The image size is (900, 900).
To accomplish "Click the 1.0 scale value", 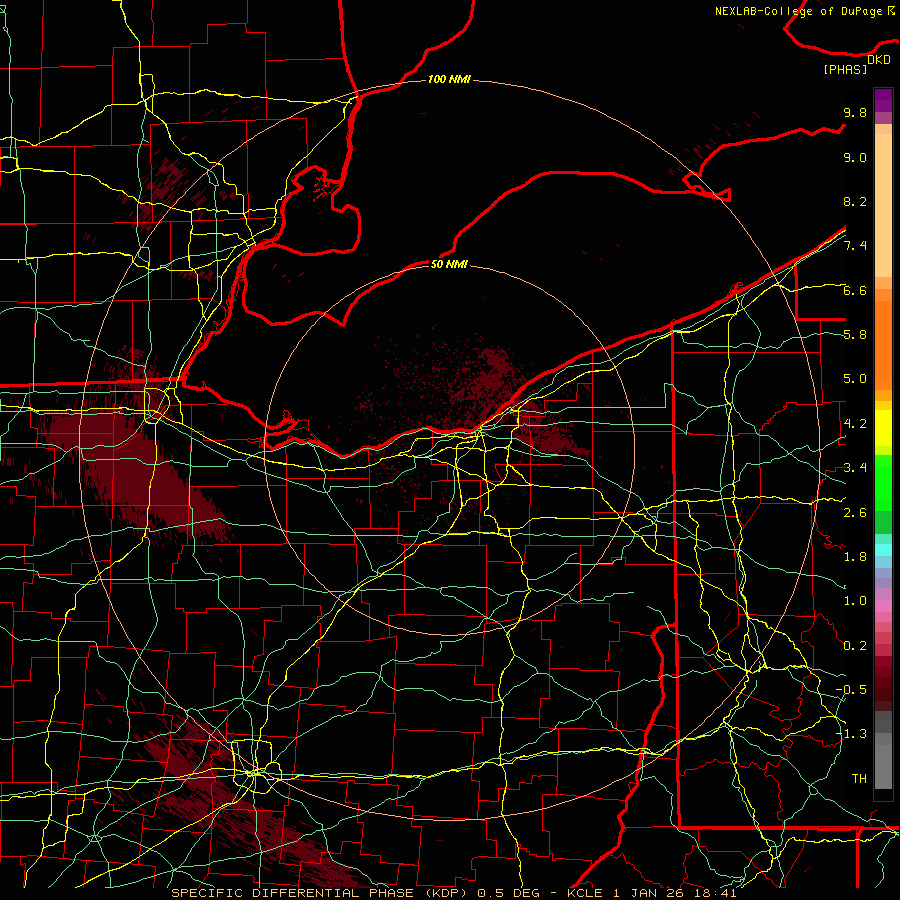I will point(855,601).
